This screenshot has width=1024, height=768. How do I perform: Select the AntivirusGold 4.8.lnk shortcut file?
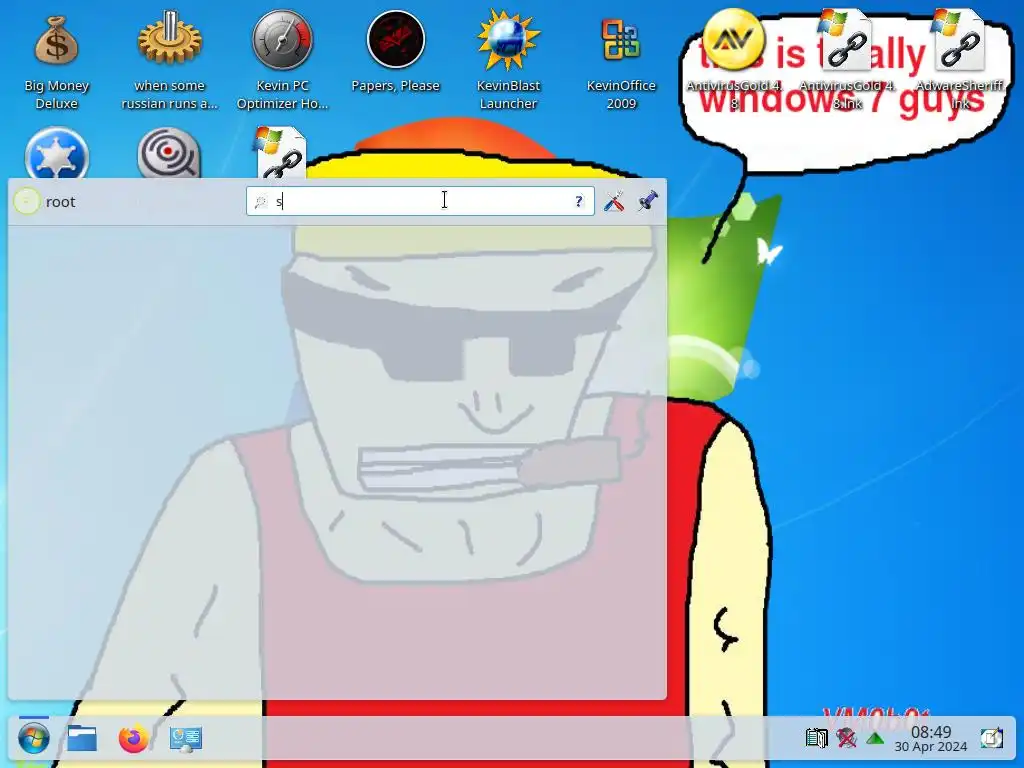[847, 40]
